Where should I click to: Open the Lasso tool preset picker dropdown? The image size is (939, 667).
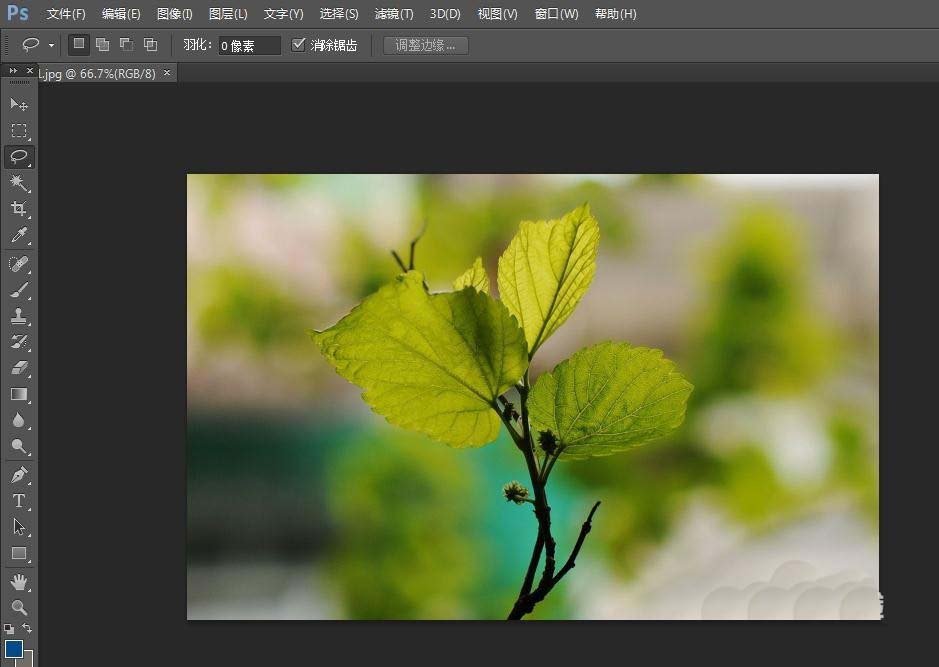51,45
